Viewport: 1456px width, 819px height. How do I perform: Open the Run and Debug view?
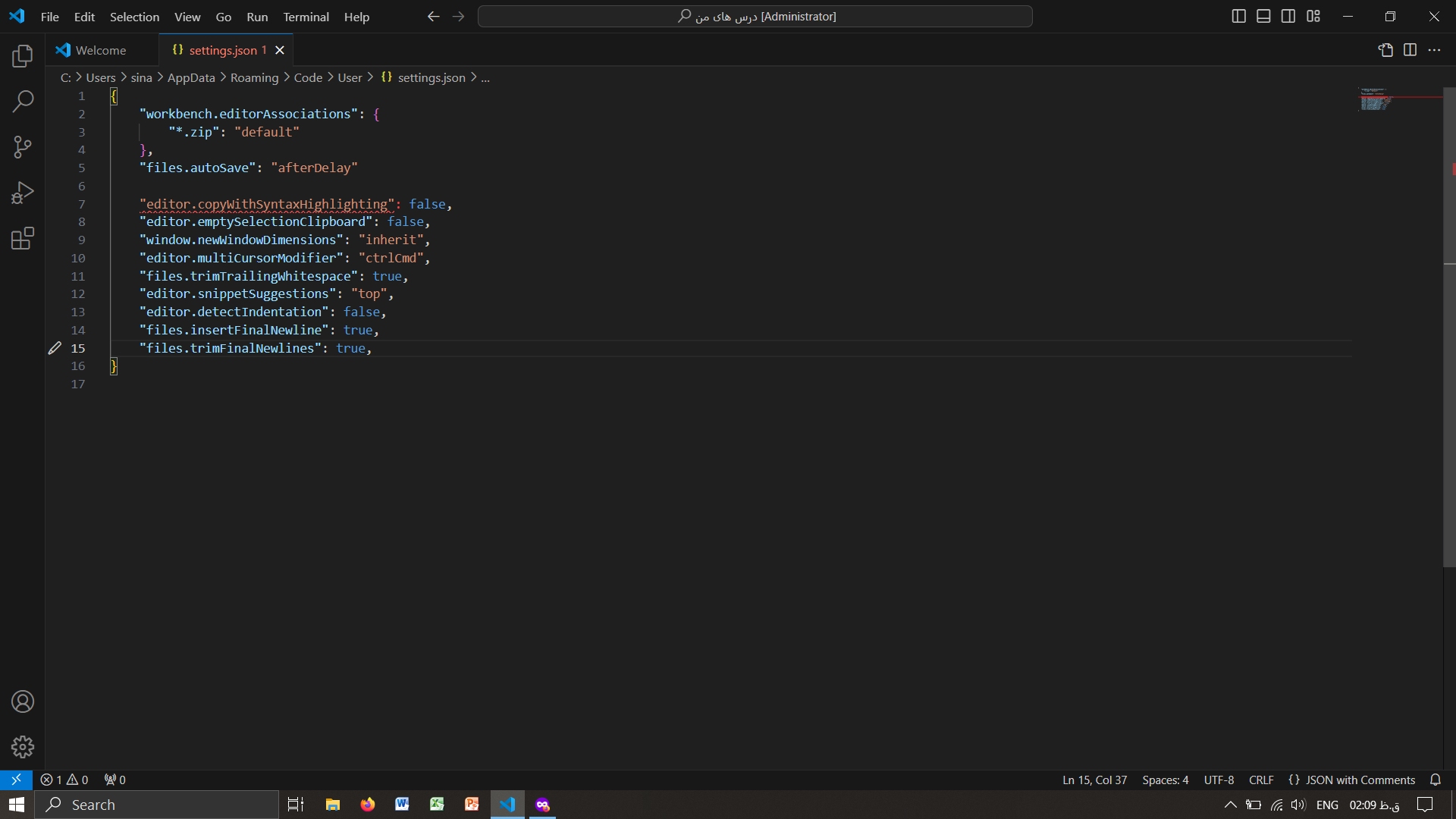[x=23, y=193]
